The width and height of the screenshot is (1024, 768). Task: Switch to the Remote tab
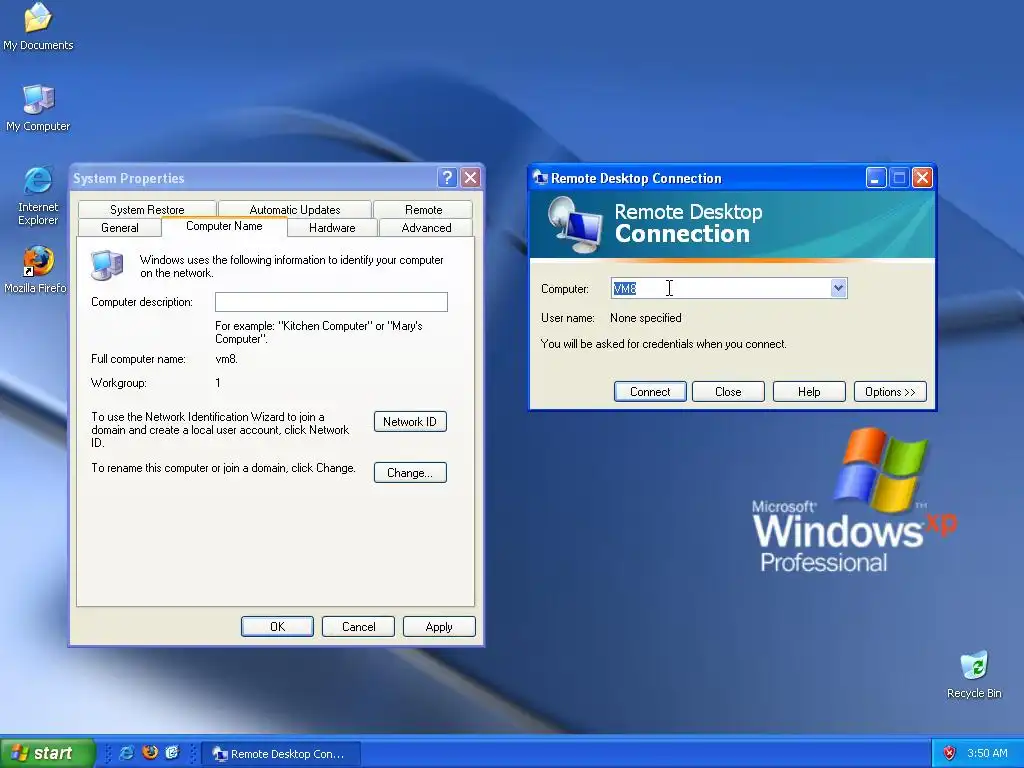pos(423,210)
